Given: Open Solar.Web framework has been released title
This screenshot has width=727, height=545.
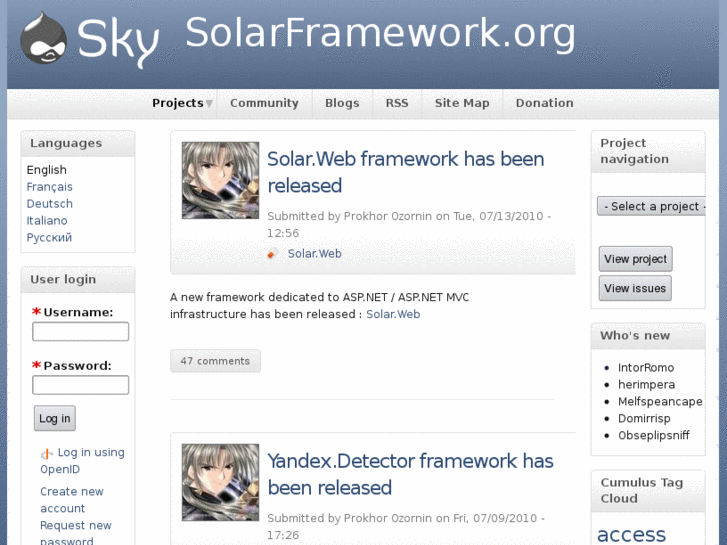Looking at the screenshot, I should pyautogui.click(x=406, y=172).
